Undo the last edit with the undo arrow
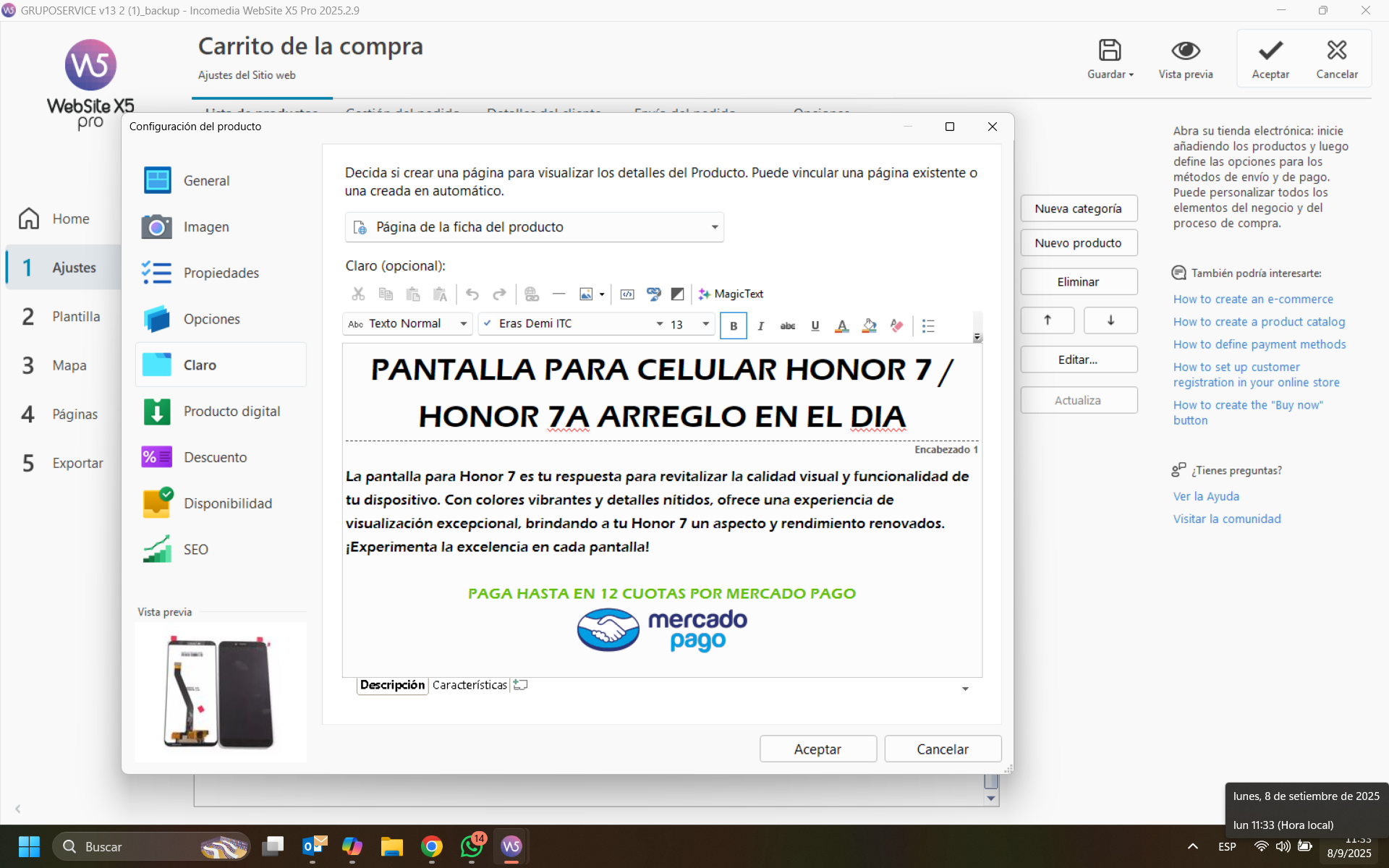This screenshot has width=1389, height=868. [x=472, y=294]
